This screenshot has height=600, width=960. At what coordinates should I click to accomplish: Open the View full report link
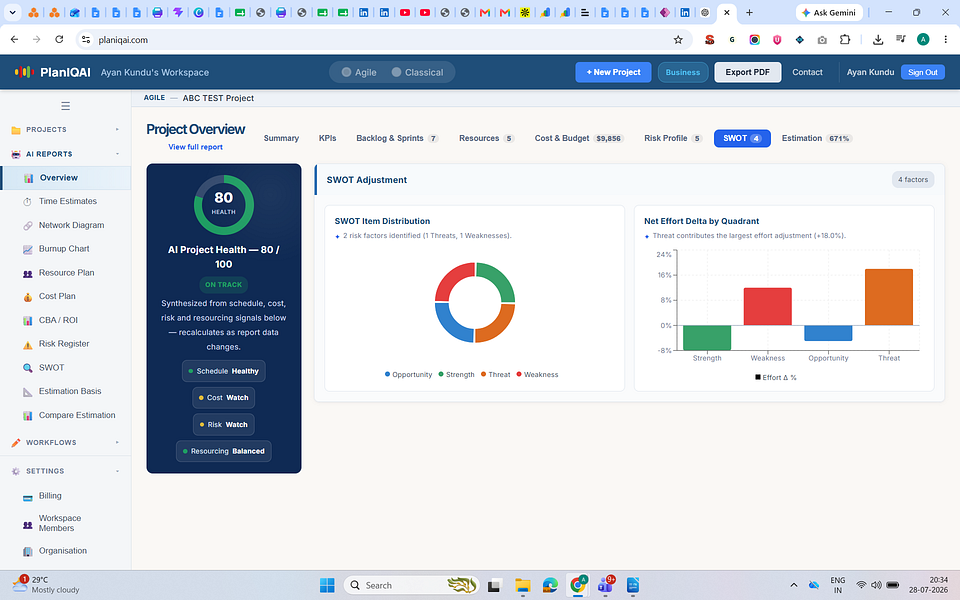coord(195,147)
